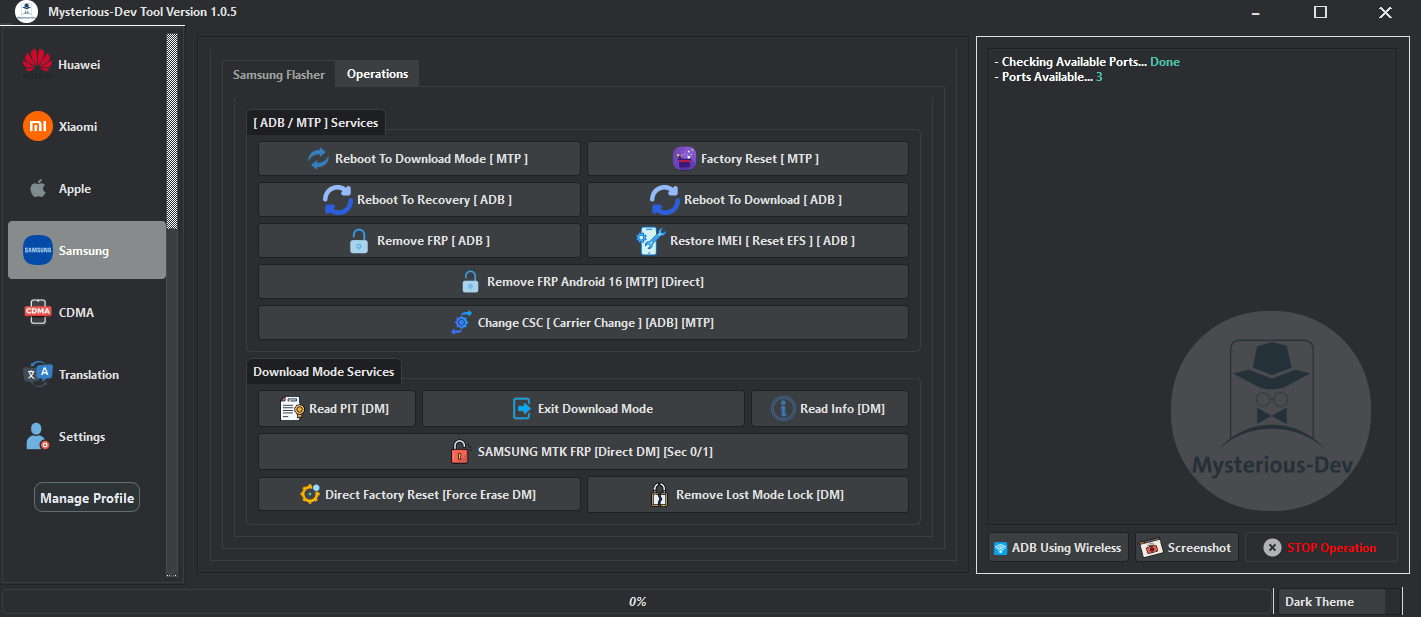Click Exit Download Mode
This screenshot has width=1421, height=617.
[x=583, y=408]
